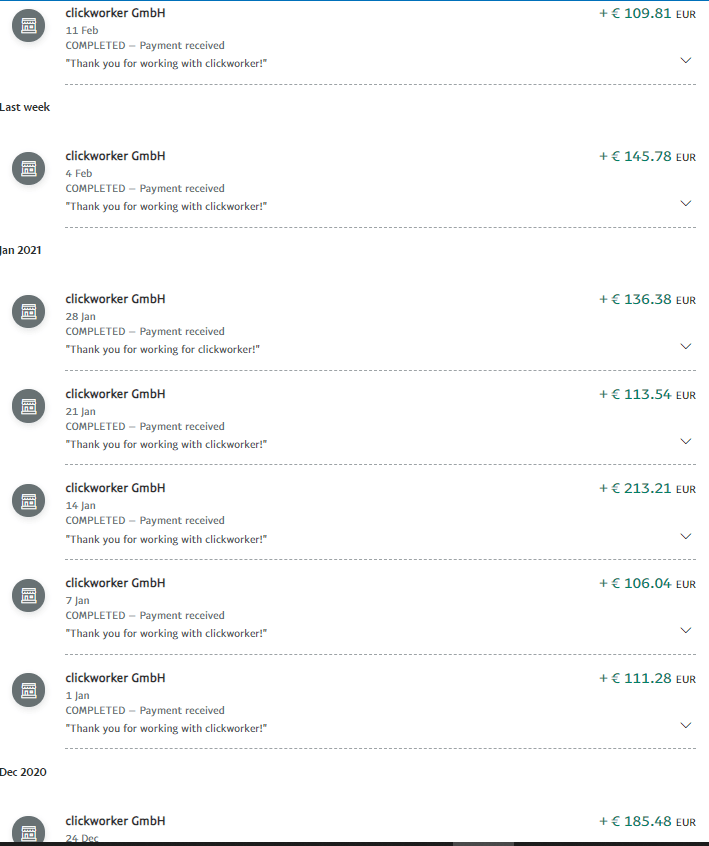Expand the € 106.04 transaction chevron

686,631
